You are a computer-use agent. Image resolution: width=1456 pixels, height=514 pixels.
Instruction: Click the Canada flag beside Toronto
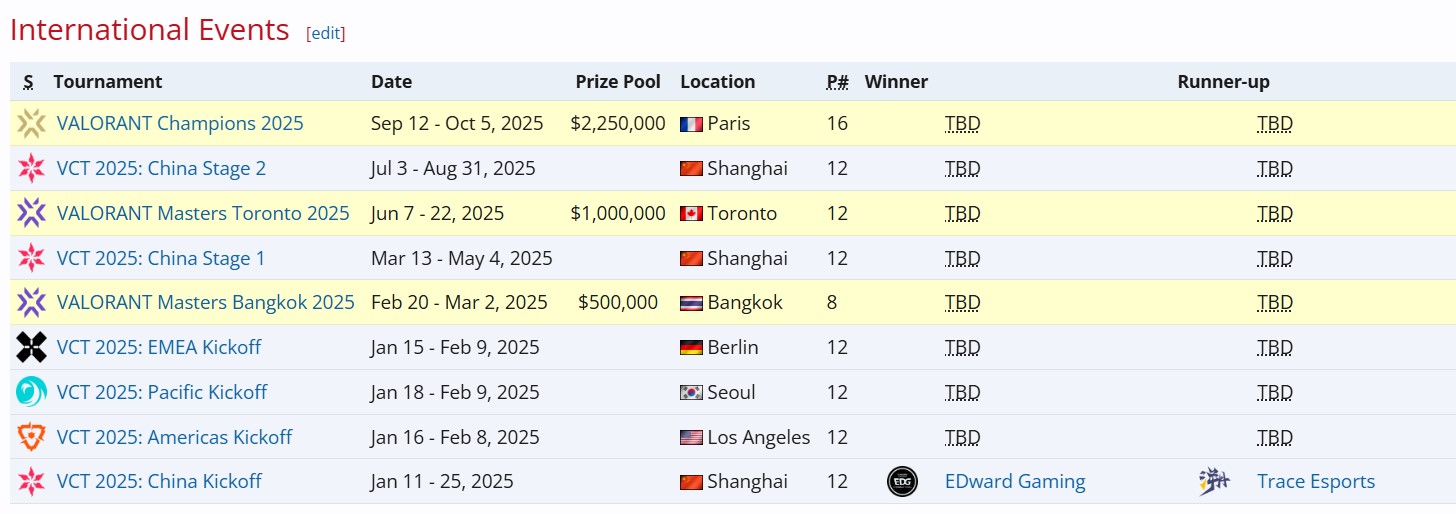[691, 213]
